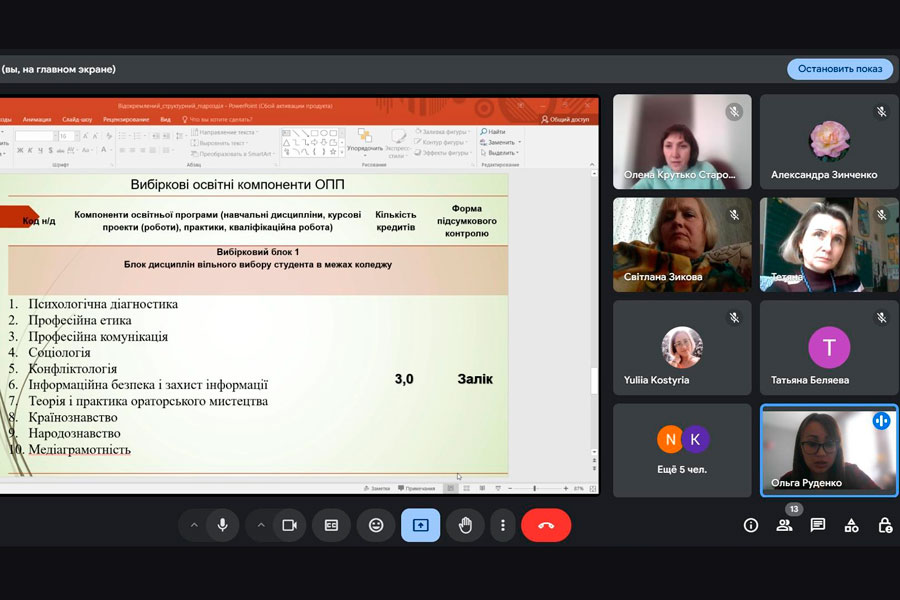Screen dimensions: 900x600
Task: Click the zoom in plus button
Action: [x=566, y=489]
